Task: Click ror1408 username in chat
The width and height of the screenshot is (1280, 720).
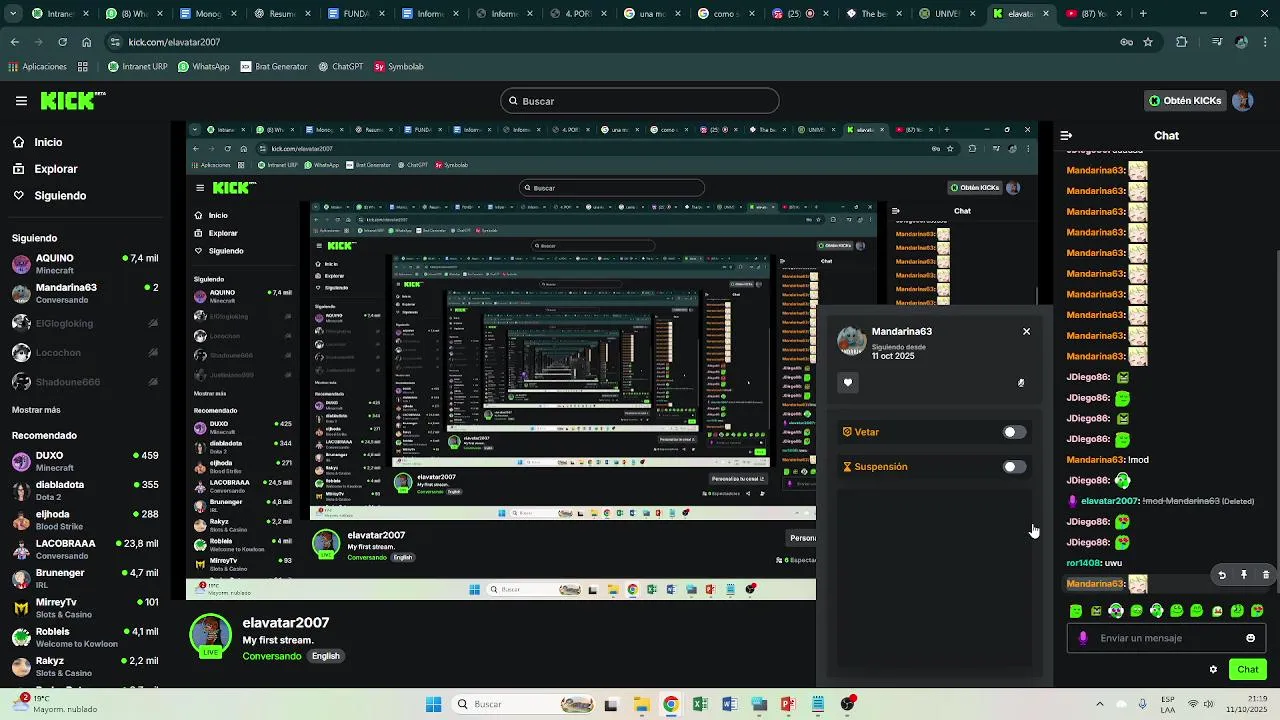Action: (x=1084, y=563)
